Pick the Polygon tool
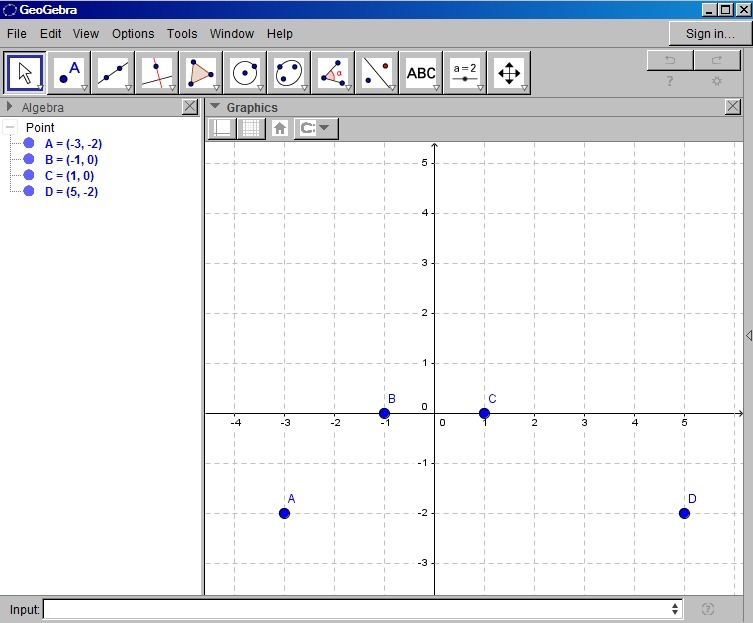The image size is (753, 623). (x=201, y=72)
